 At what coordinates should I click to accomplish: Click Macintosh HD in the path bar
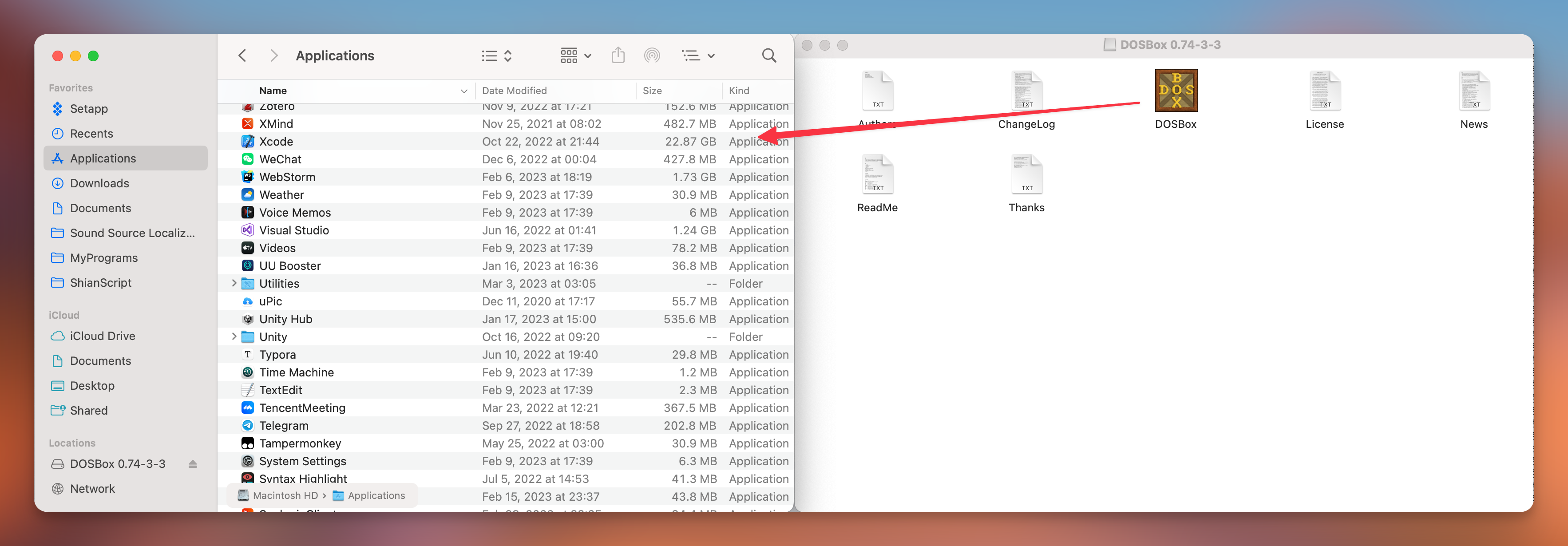click(x=278, y=495)
